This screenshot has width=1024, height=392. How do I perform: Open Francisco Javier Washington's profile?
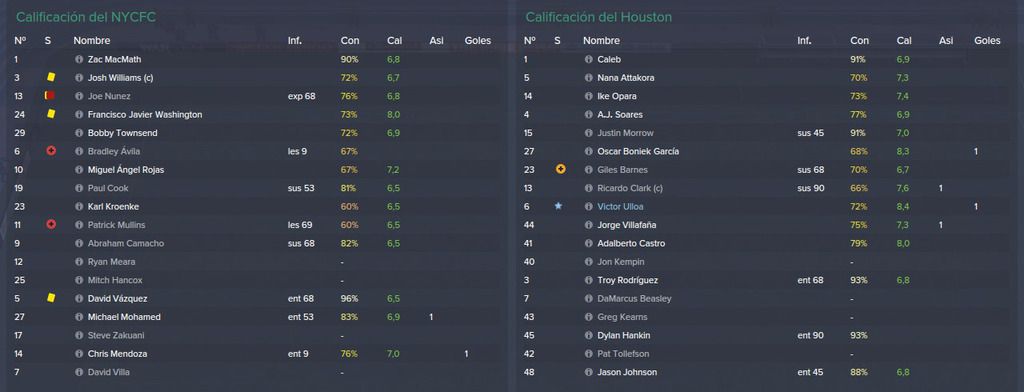(145, 114)
